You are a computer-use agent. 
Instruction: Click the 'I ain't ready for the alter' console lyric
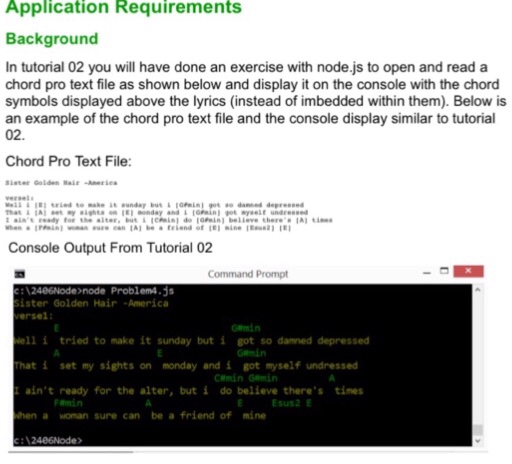pyautogui.click(x=188, y=391)
